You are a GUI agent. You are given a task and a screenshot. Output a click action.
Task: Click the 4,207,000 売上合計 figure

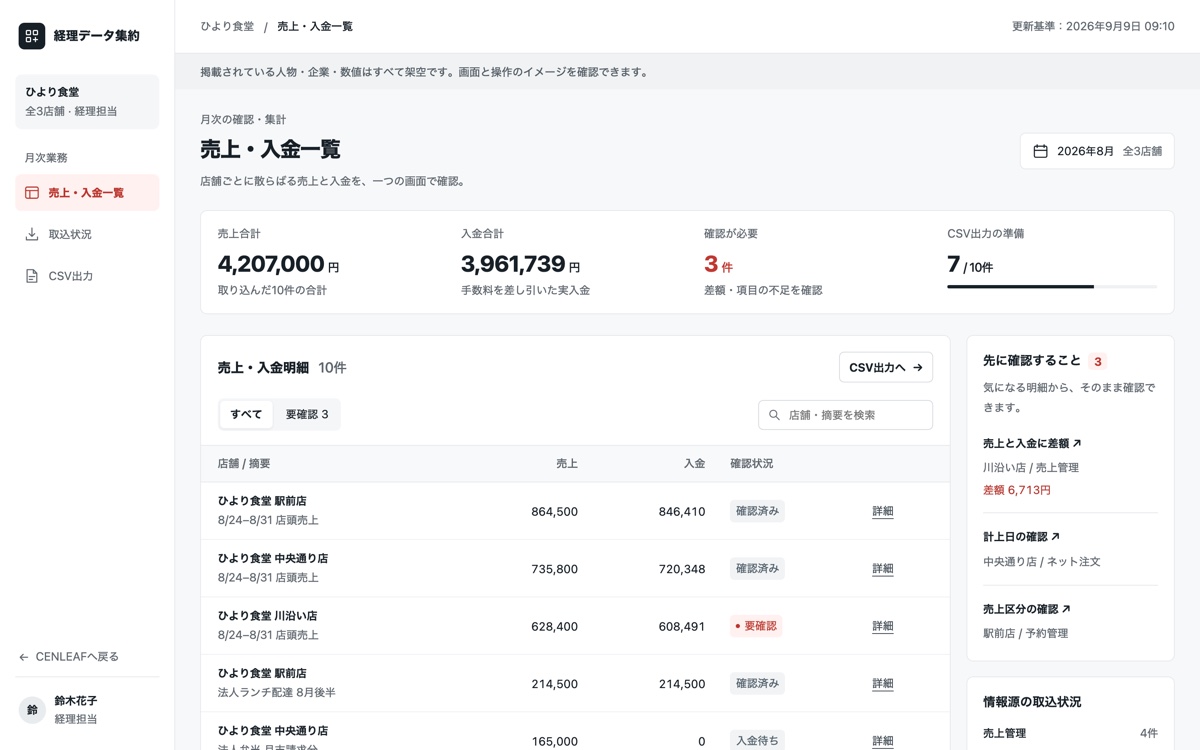tap(271, 264)
